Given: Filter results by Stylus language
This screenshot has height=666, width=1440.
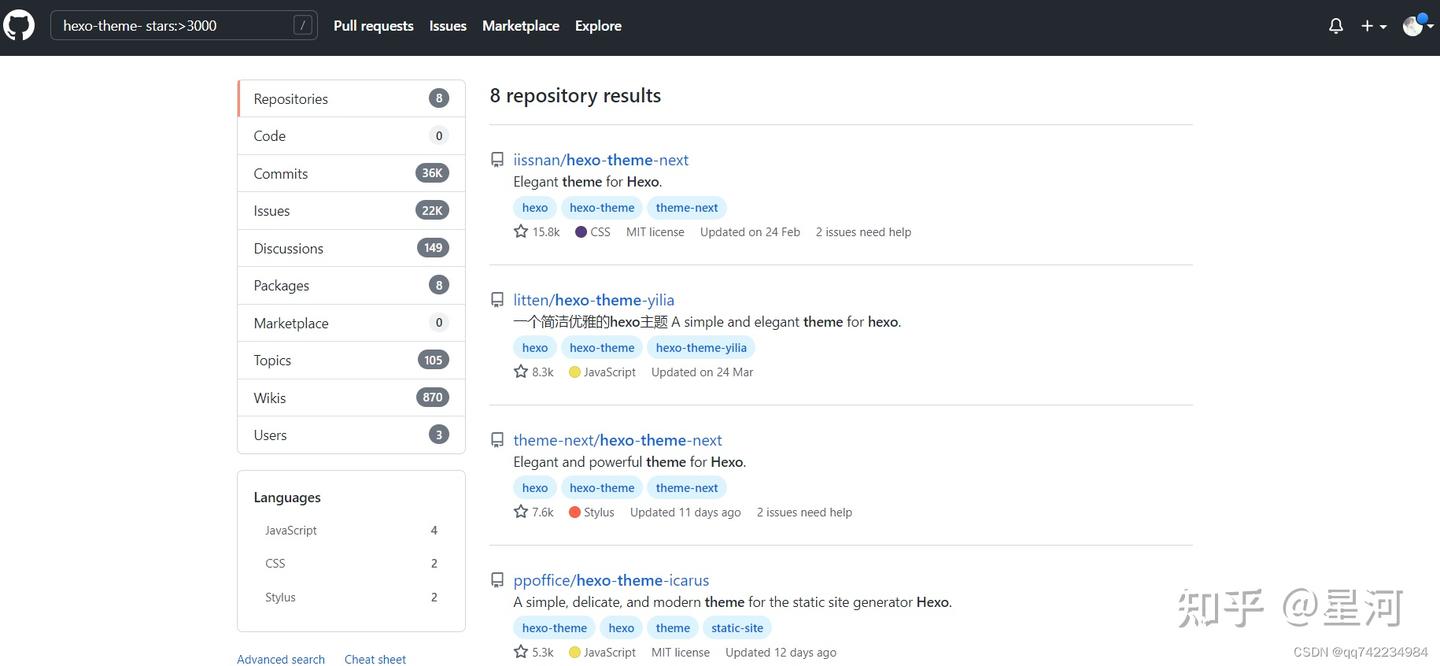Looking at the screenshot, I should [279, 597].
